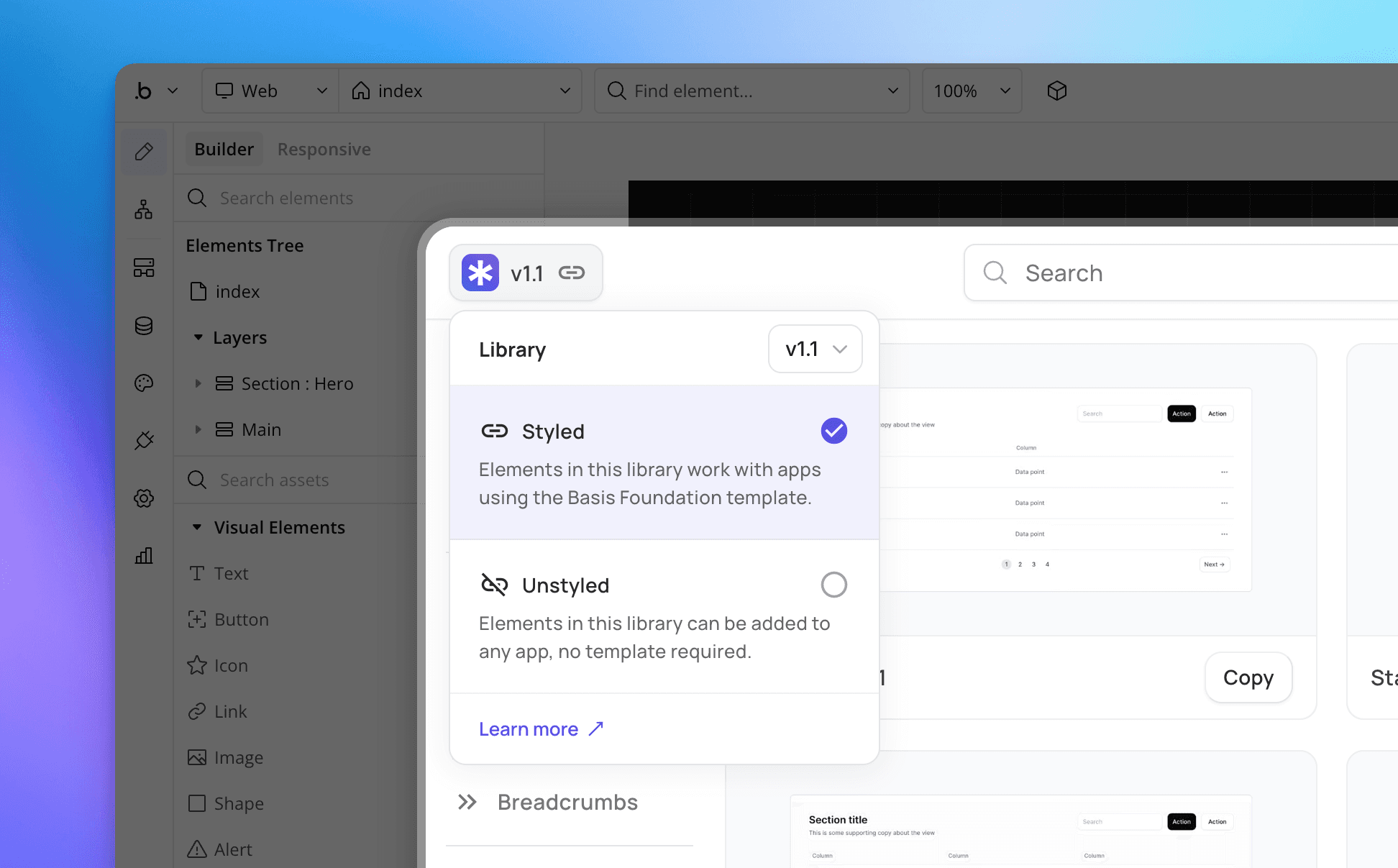Open the Analytics bar chart panel
The image size is (1398, 868).
(144, 555)
